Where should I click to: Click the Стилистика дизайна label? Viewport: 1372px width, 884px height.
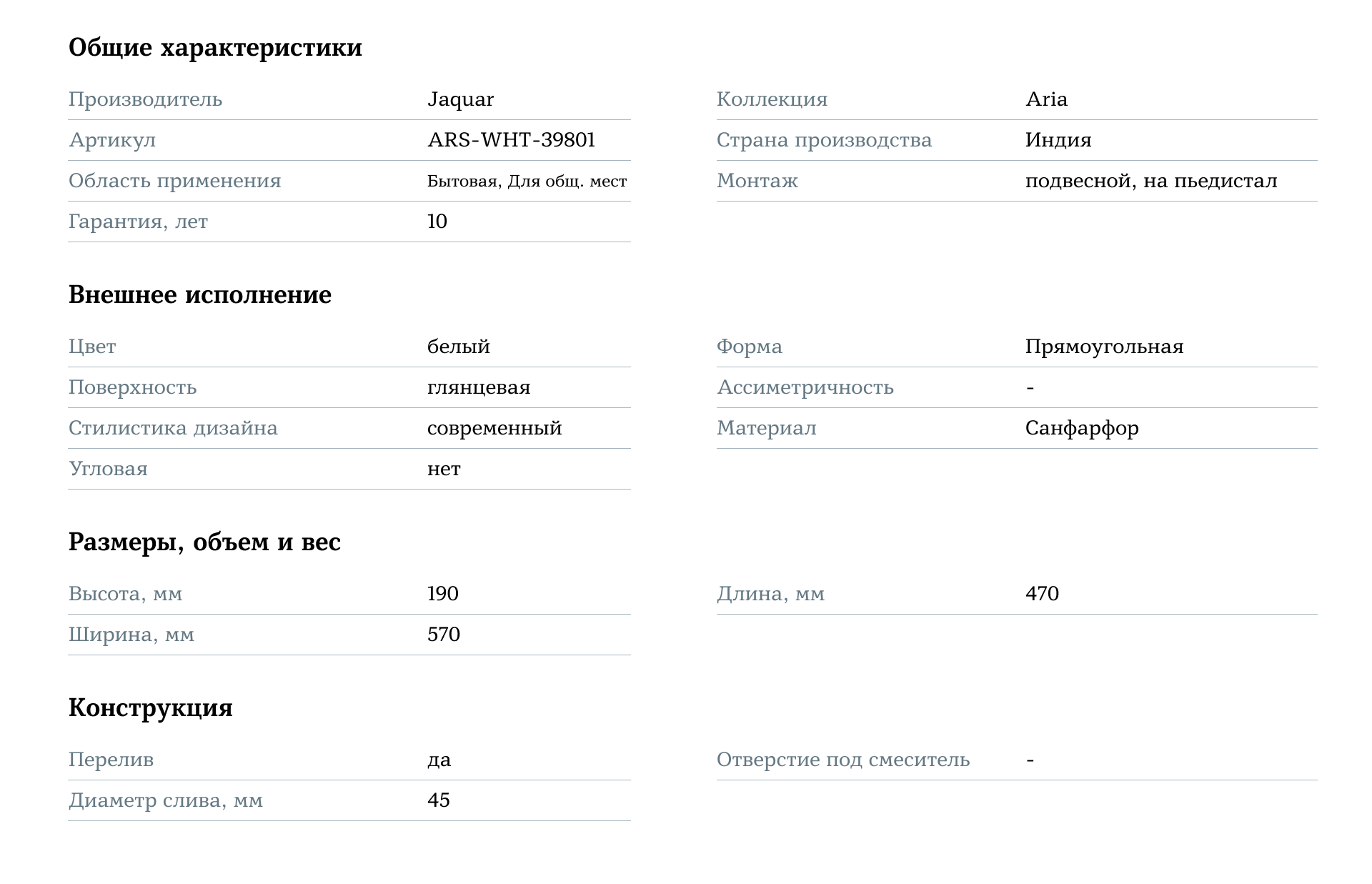[173, 428]
